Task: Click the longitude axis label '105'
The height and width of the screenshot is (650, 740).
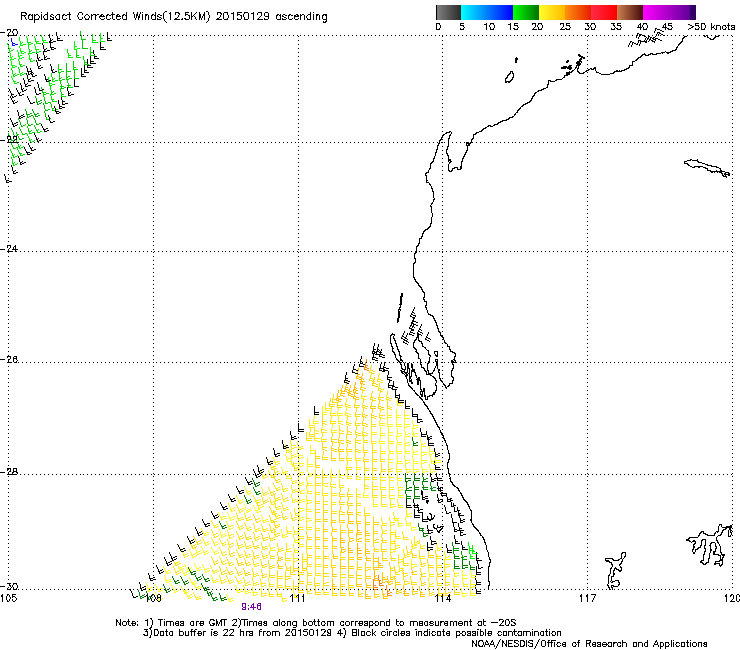Action: 8,599
